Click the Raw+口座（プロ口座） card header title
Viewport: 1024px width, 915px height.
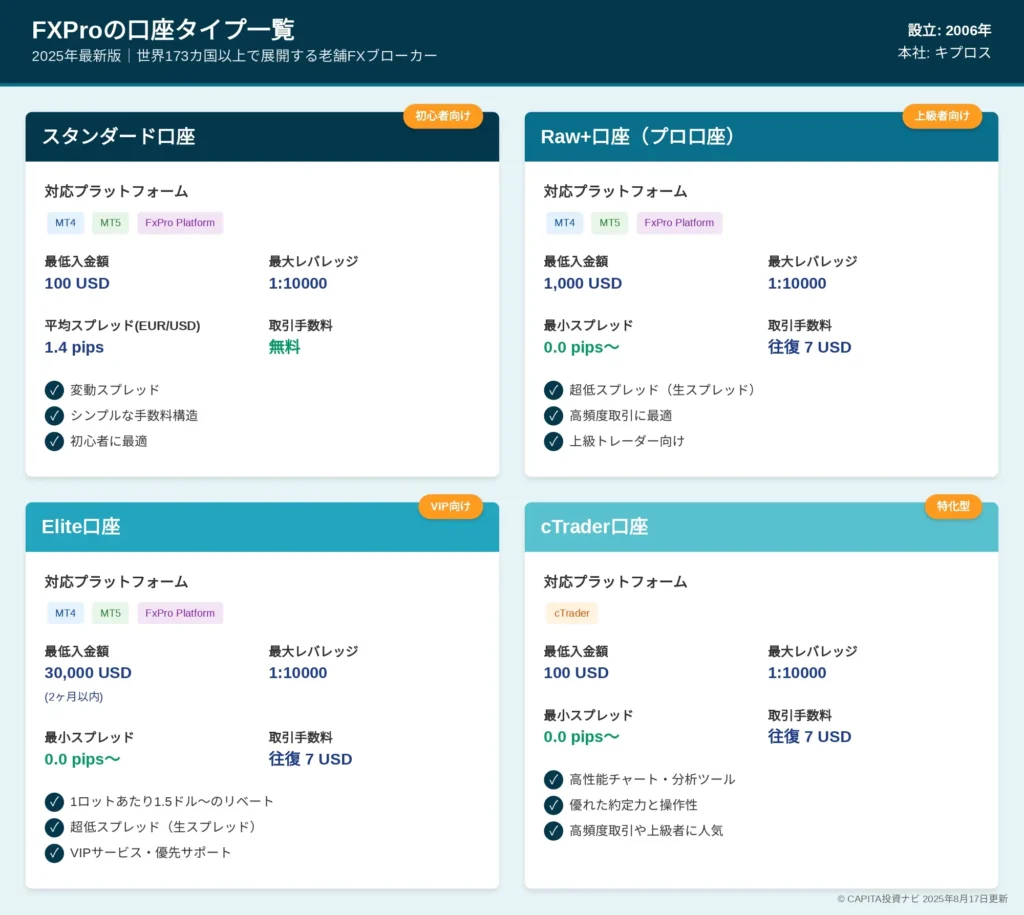637,136
